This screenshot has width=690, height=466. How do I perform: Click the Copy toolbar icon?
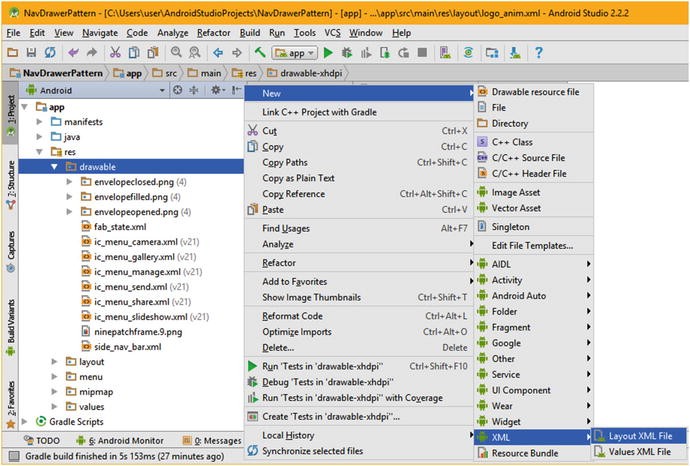(134, 53)
